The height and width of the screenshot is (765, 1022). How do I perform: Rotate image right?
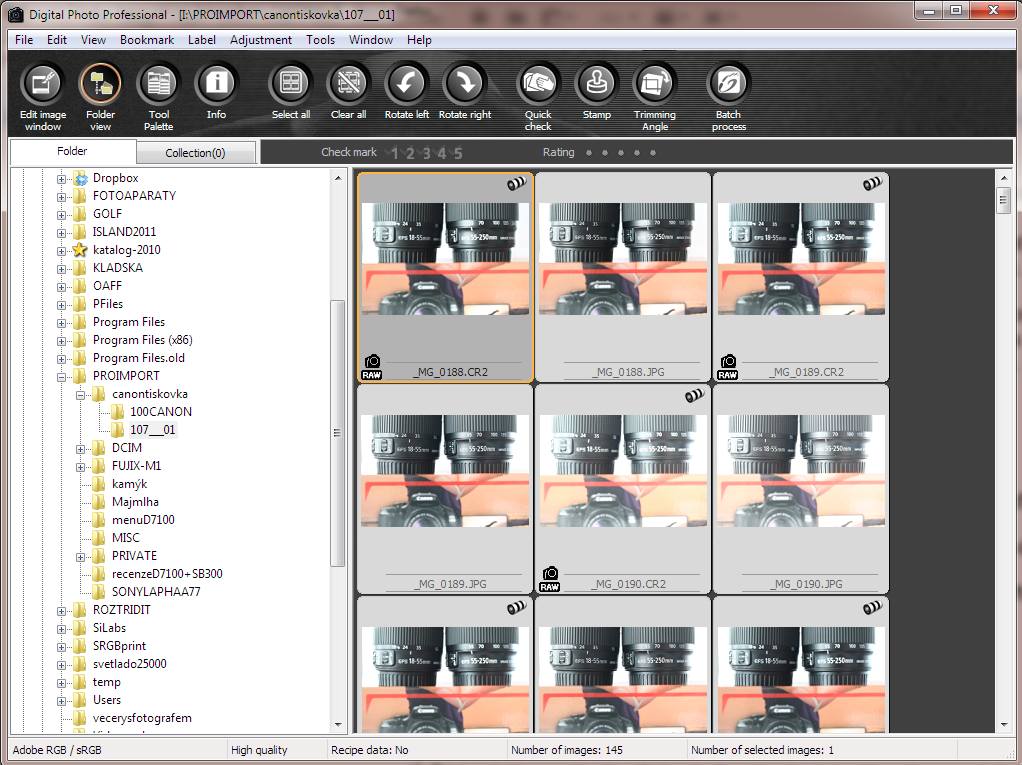pyautogui.click(x=465, y=91)
